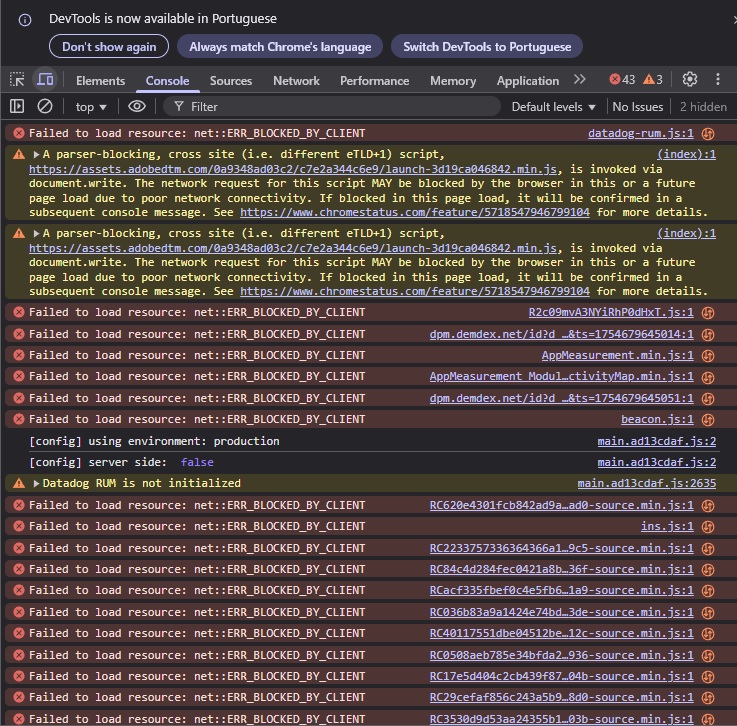The width and height of the screenshot is (737, 726).
Task: Open main.ad13cdaf.js:2635 source link
Action: tap(647, 483)
